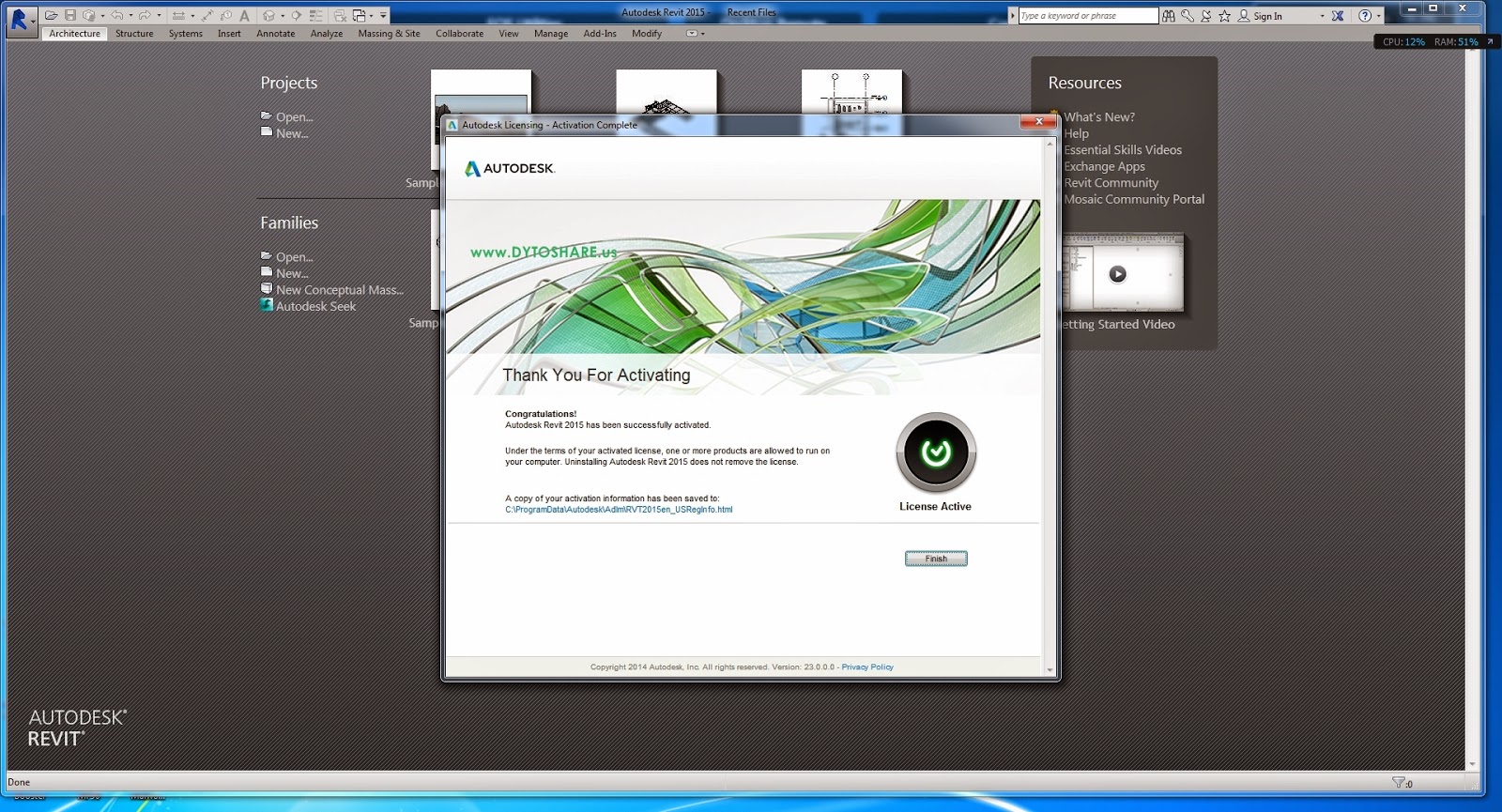
Task: Select the Measure between references tool
Action: (178, 16)
